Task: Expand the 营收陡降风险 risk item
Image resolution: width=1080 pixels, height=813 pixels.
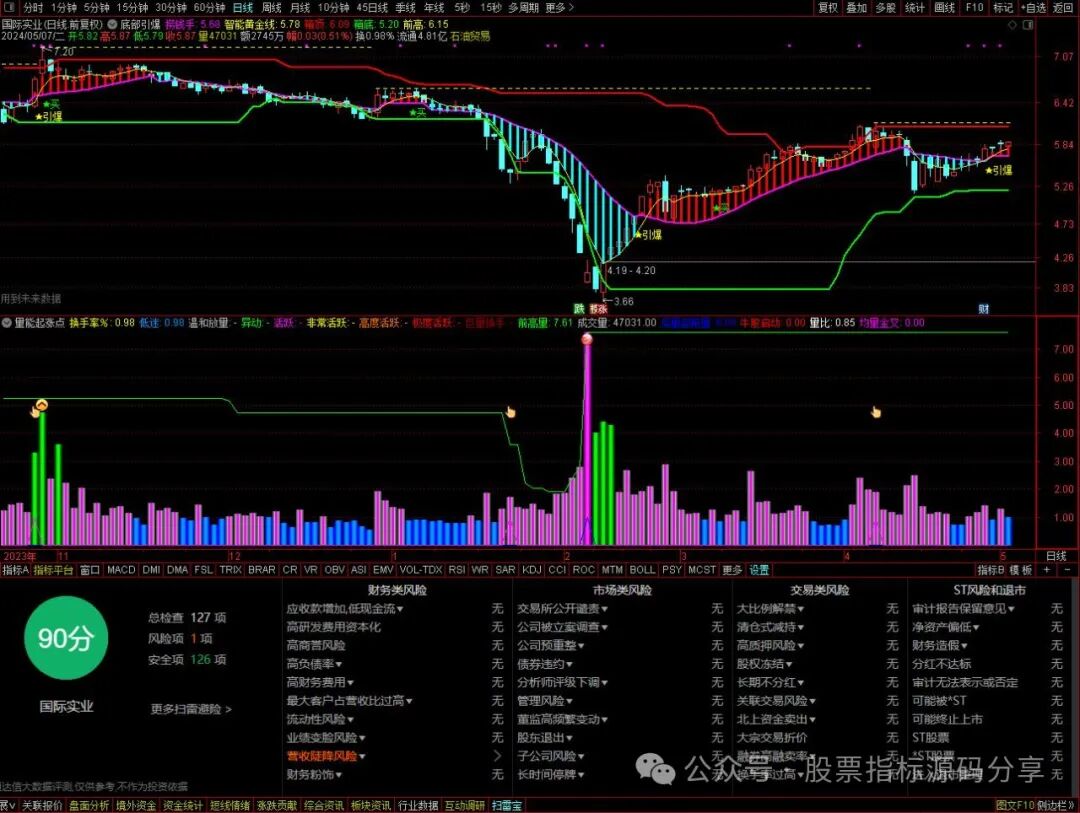Action: tap(326, 756)
